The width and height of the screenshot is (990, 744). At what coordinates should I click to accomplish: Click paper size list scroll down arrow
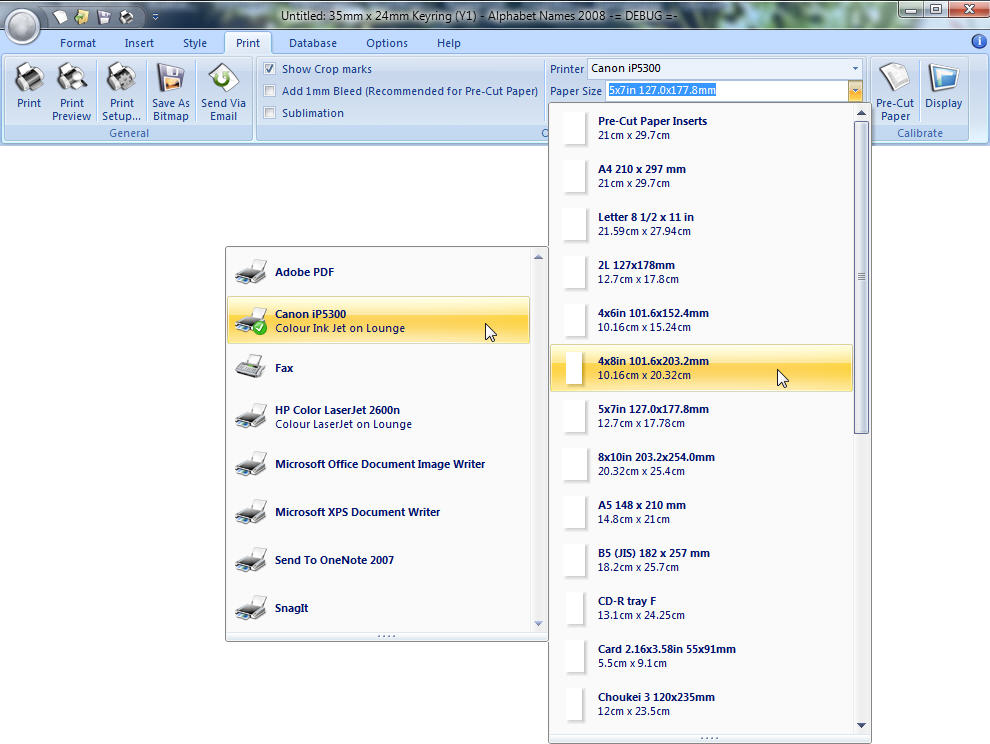(861, 725)
